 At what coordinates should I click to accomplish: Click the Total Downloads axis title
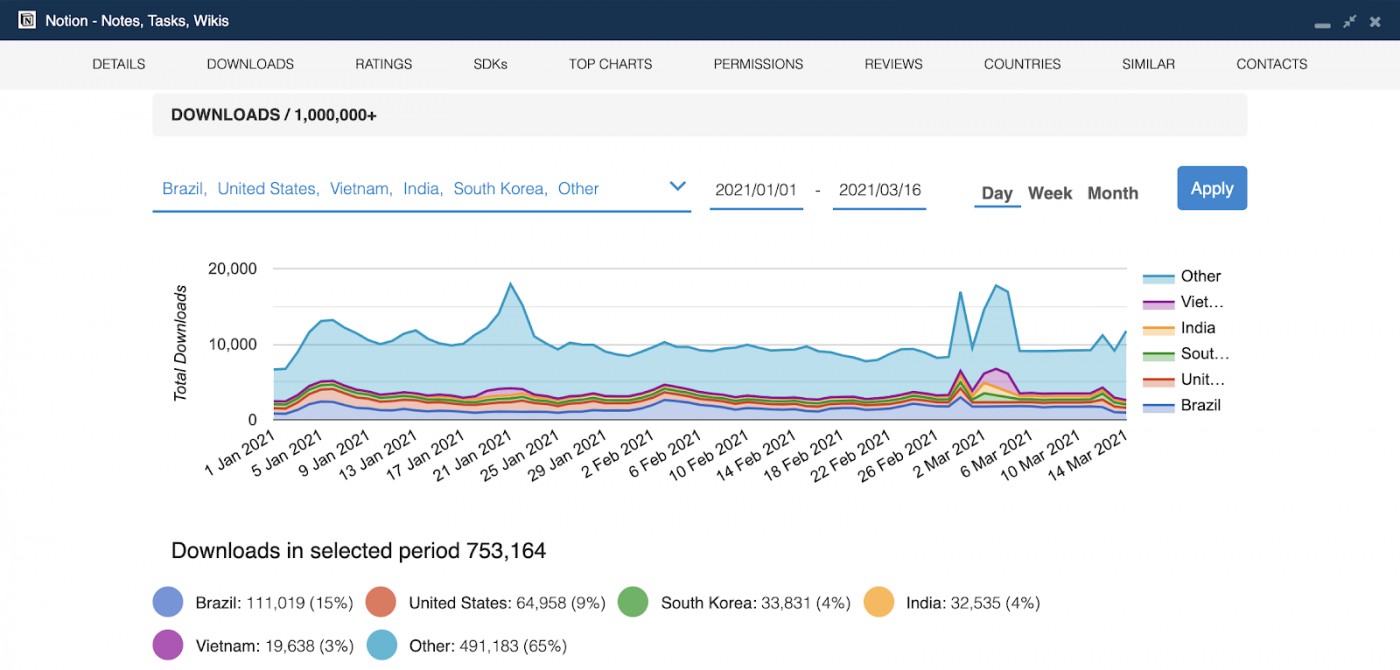(181, 343)
